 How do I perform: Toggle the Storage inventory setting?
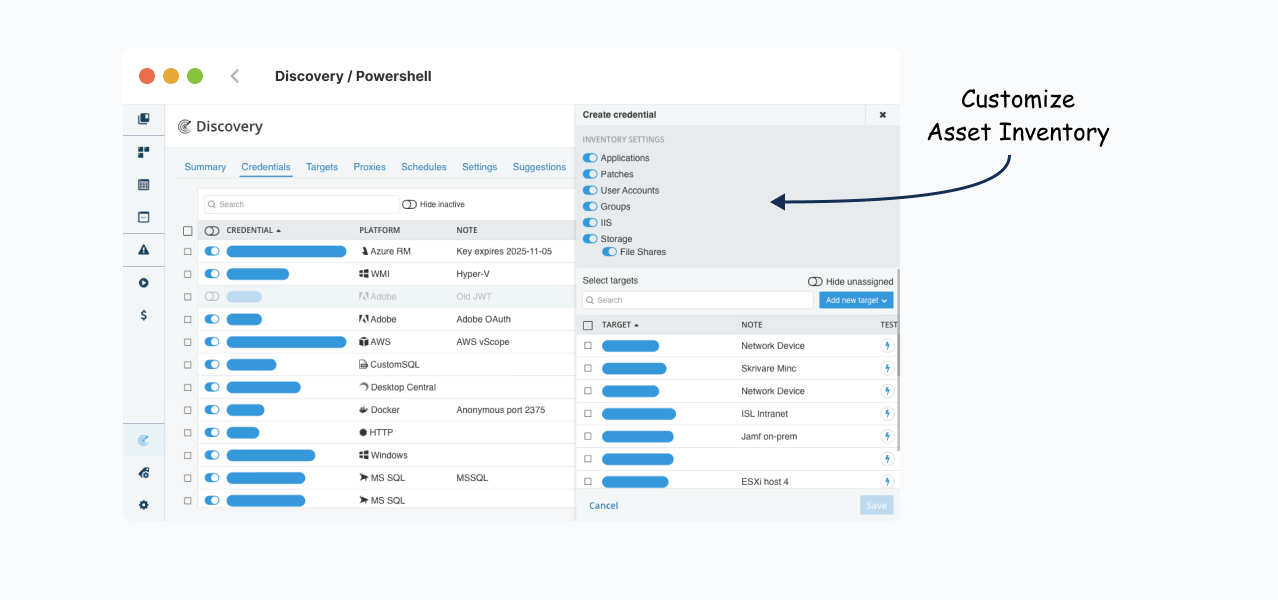click(x=590, y=239)
